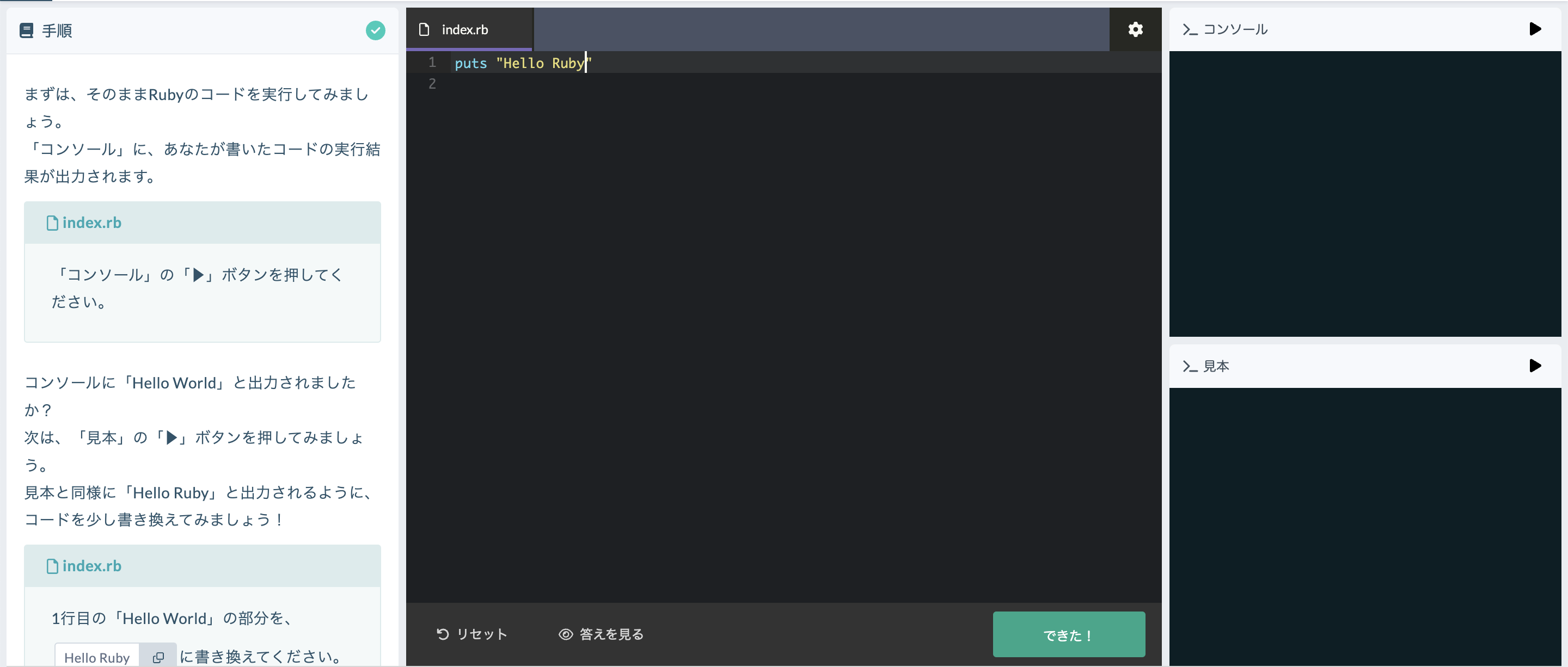Click the file icon on index.rb tab

[424, 29]
